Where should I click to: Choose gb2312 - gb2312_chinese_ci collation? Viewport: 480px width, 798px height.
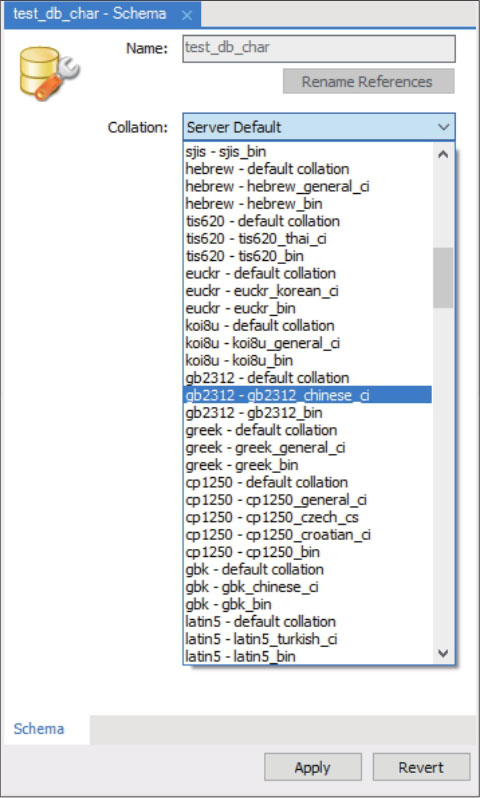[307, 395]
